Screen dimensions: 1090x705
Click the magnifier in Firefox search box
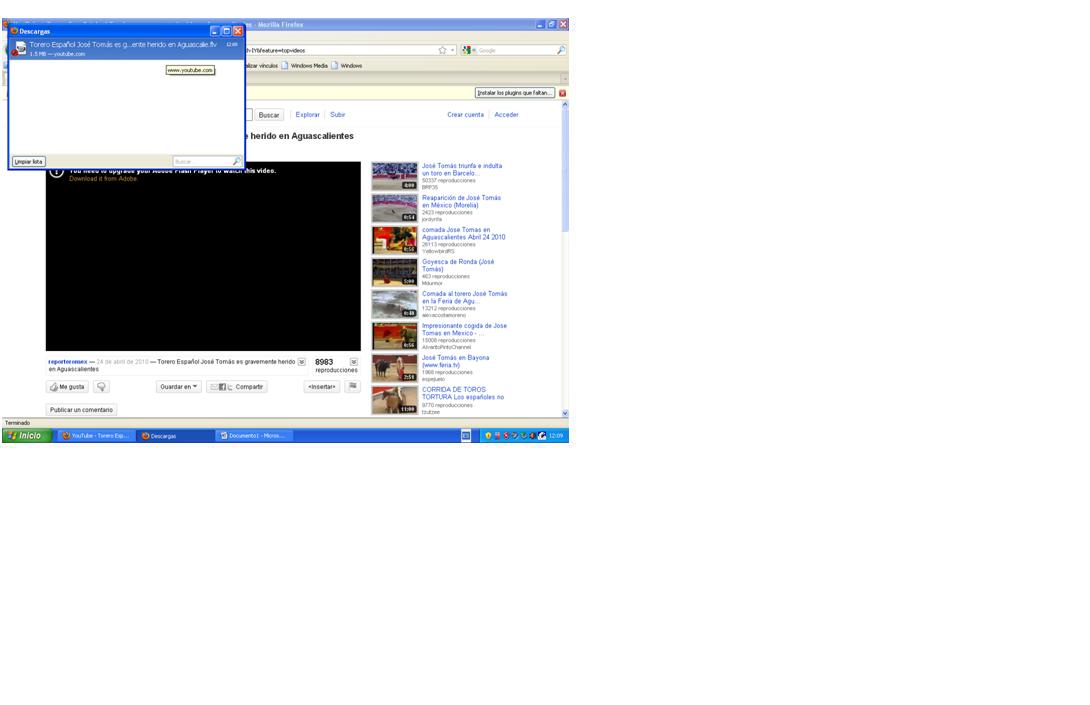click(x=561, y=50)
